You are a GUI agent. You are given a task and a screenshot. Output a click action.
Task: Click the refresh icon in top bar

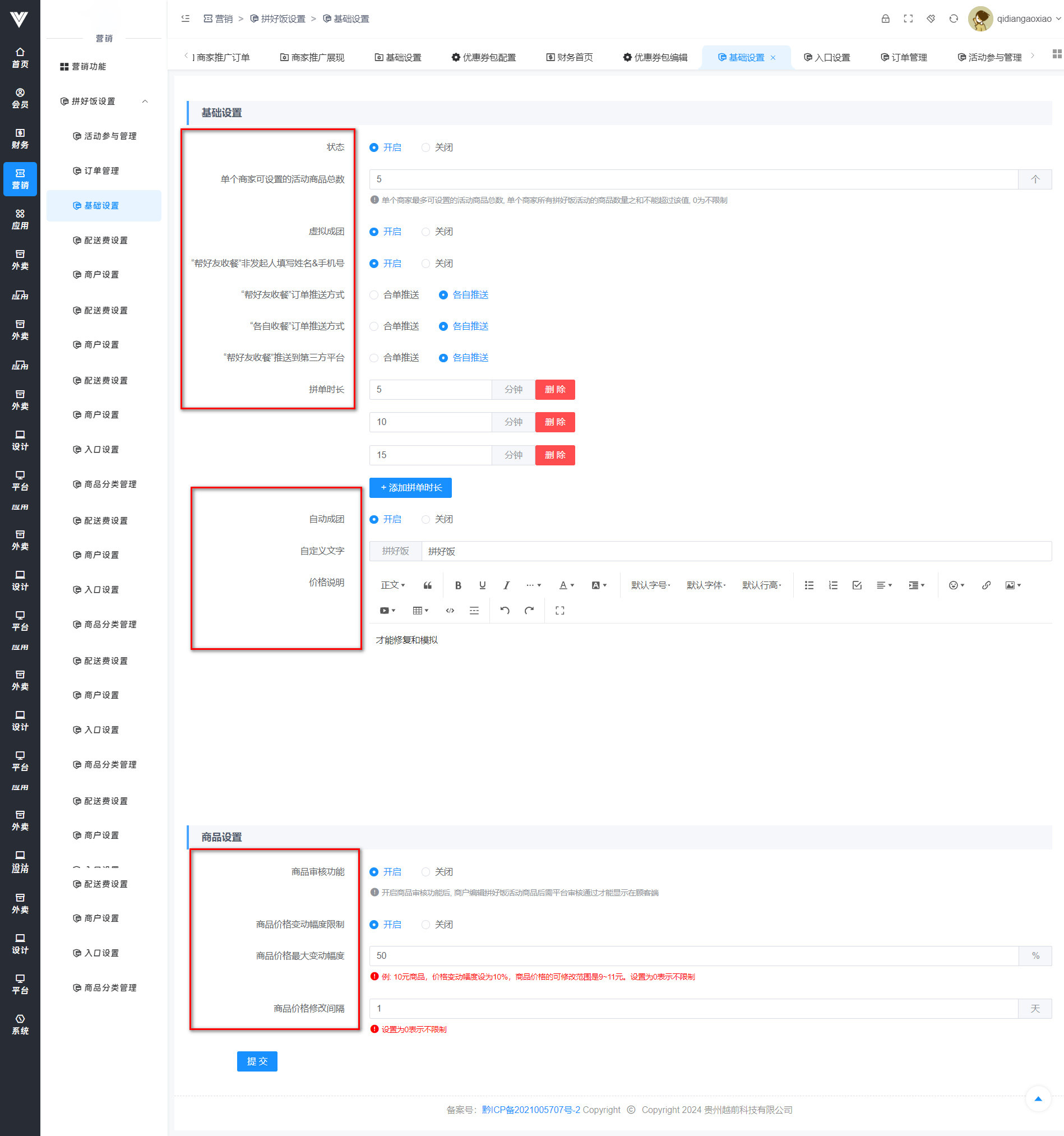coord(953,19)
